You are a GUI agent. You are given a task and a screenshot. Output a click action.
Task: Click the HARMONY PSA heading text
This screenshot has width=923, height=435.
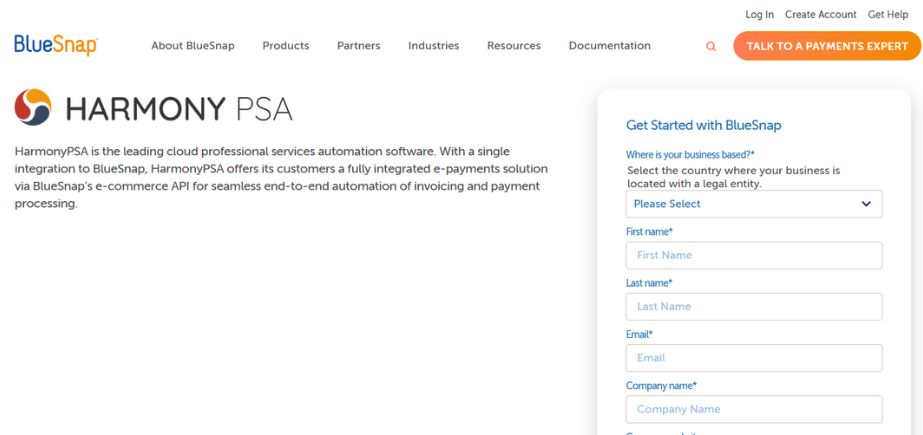click(179, 108)
